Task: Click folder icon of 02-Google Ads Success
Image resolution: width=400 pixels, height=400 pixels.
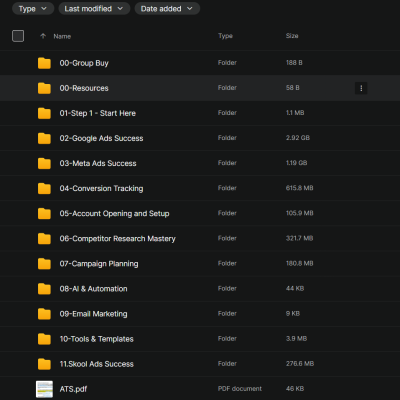Action: 44,138
